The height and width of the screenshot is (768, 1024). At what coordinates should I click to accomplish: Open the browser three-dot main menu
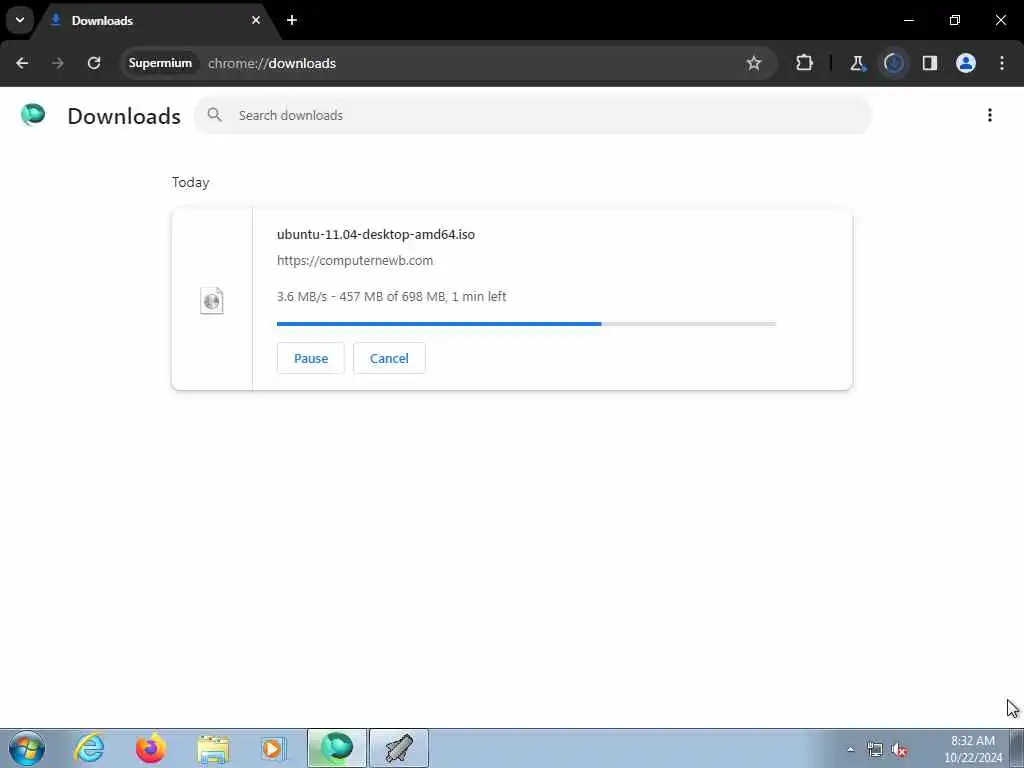[1002, 63]
